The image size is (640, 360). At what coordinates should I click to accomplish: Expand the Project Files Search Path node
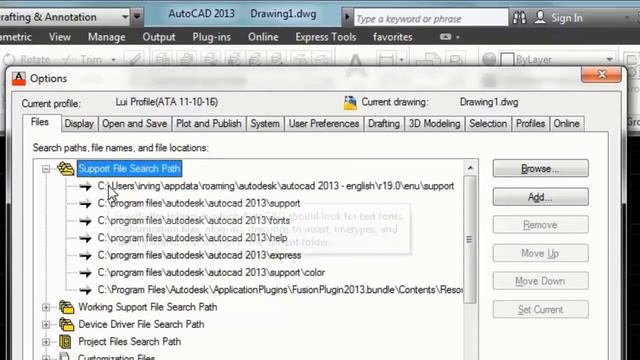point(46,342)
